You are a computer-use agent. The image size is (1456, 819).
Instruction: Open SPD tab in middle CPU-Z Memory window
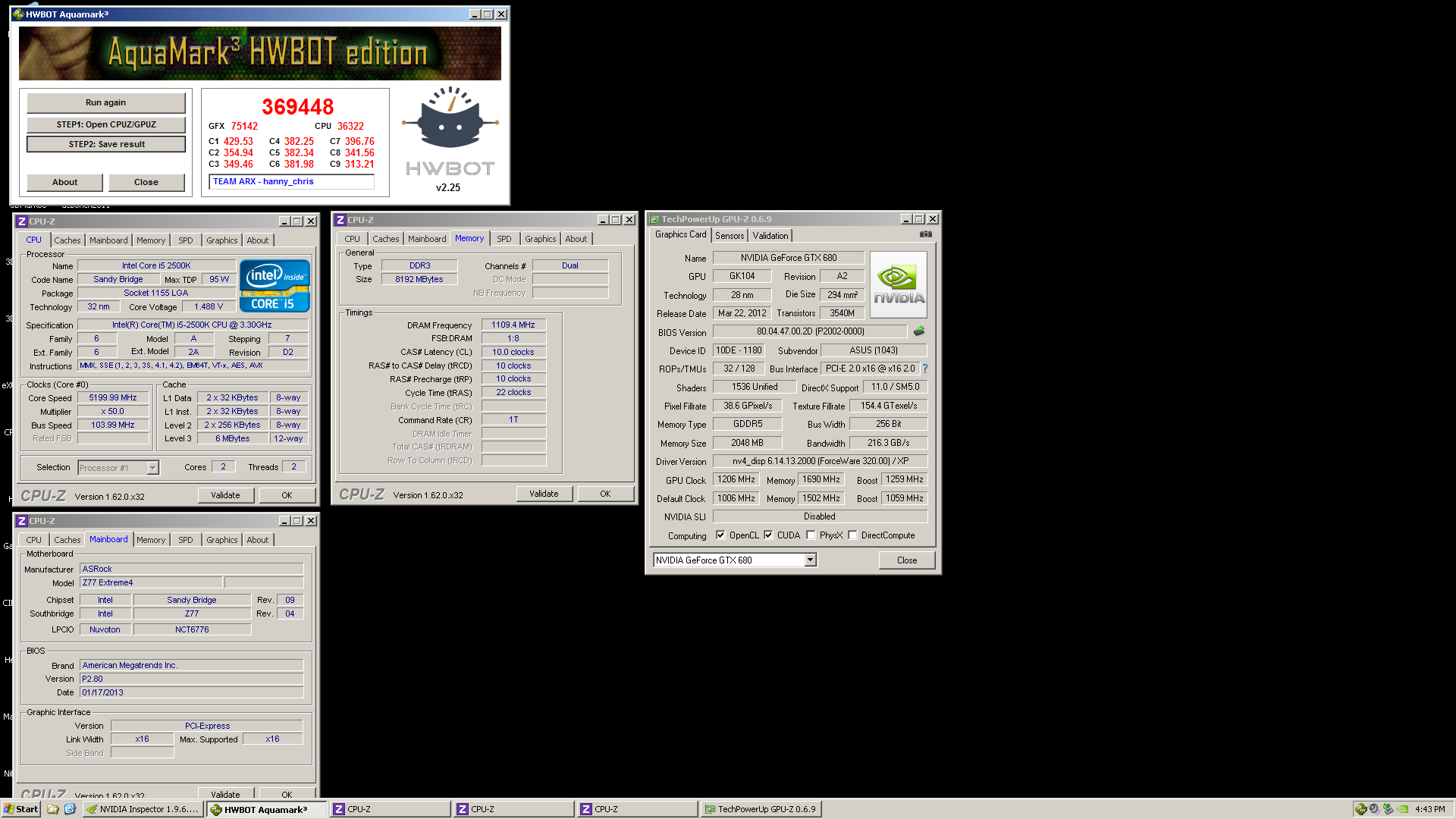tap(504, 239)
